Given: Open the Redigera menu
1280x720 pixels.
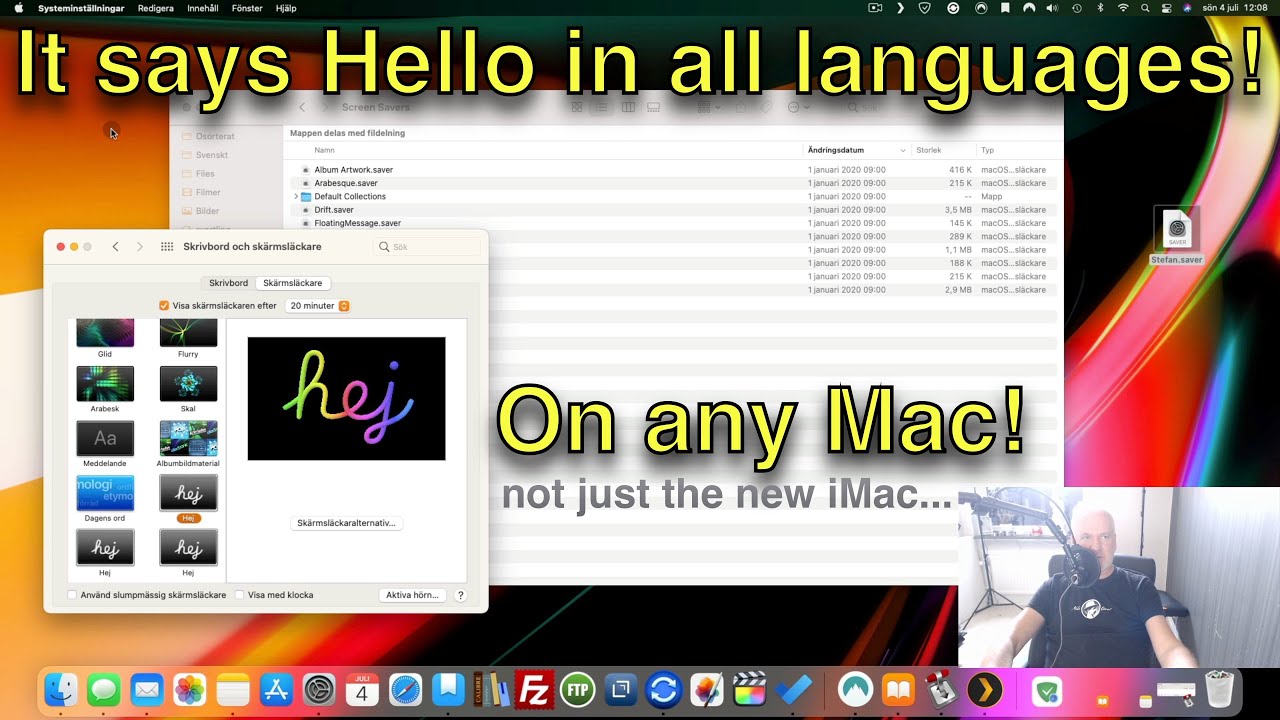Looking at the screenshot, I should [155, 8].
